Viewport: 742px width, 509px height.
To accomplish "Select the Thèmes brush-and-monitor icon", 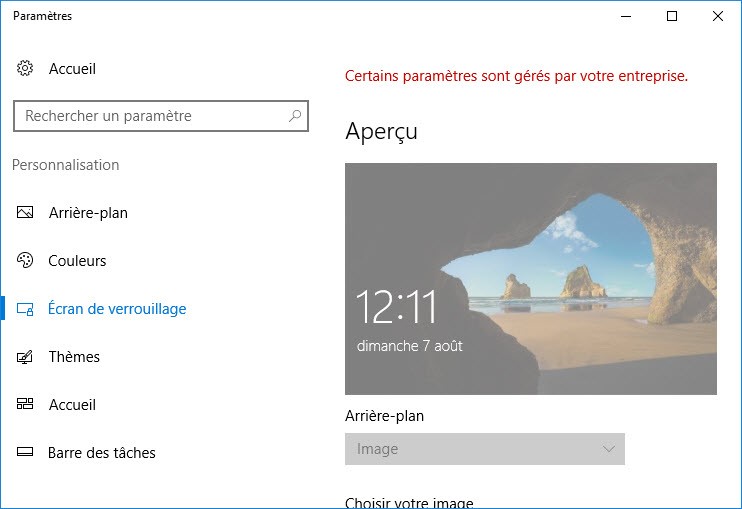I will click(x=25, y=357).
